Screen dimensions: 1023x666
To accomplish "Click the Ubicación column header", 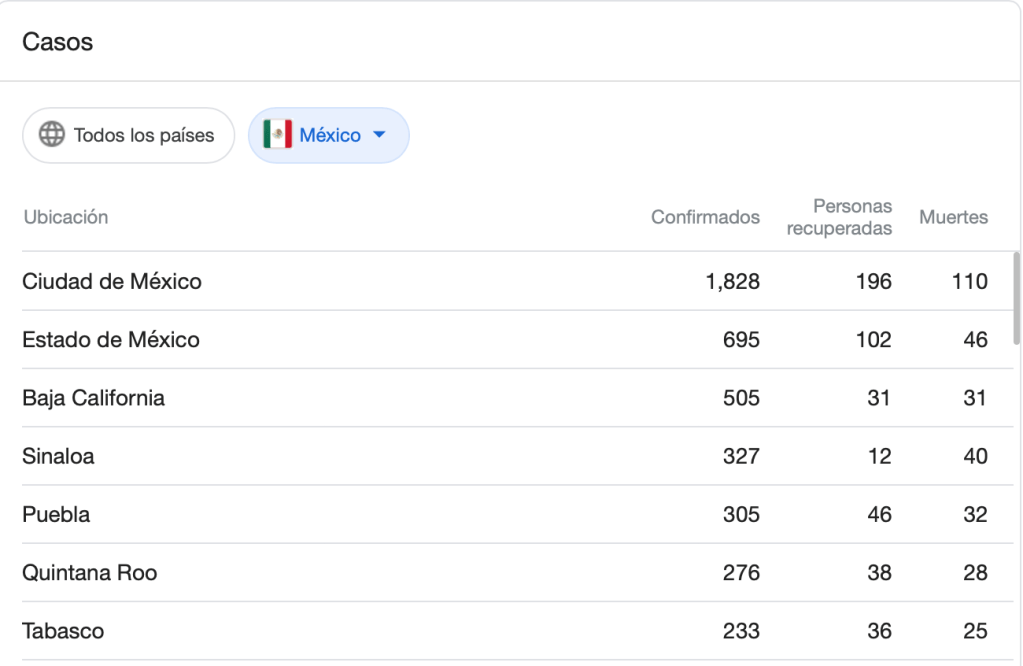I will (65, 217).
